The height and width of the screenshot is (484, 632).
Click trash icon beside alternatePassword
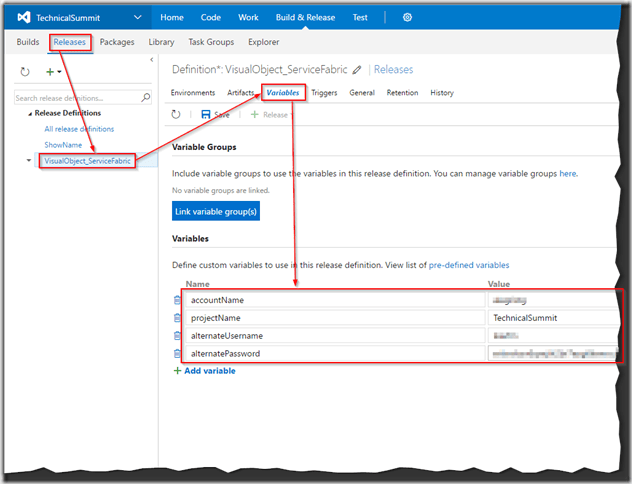(x=177, y=353)
